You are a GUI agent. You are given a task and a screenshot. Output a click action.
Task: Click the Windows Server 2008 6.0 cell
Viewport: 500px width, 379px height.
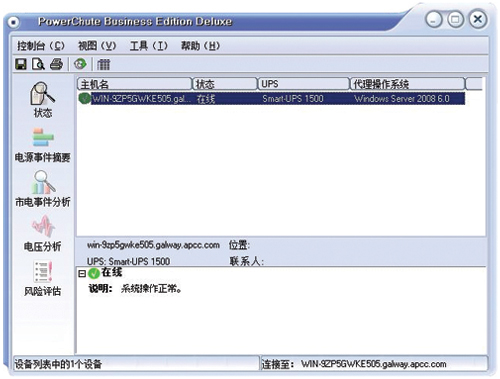tap(402, 99)
